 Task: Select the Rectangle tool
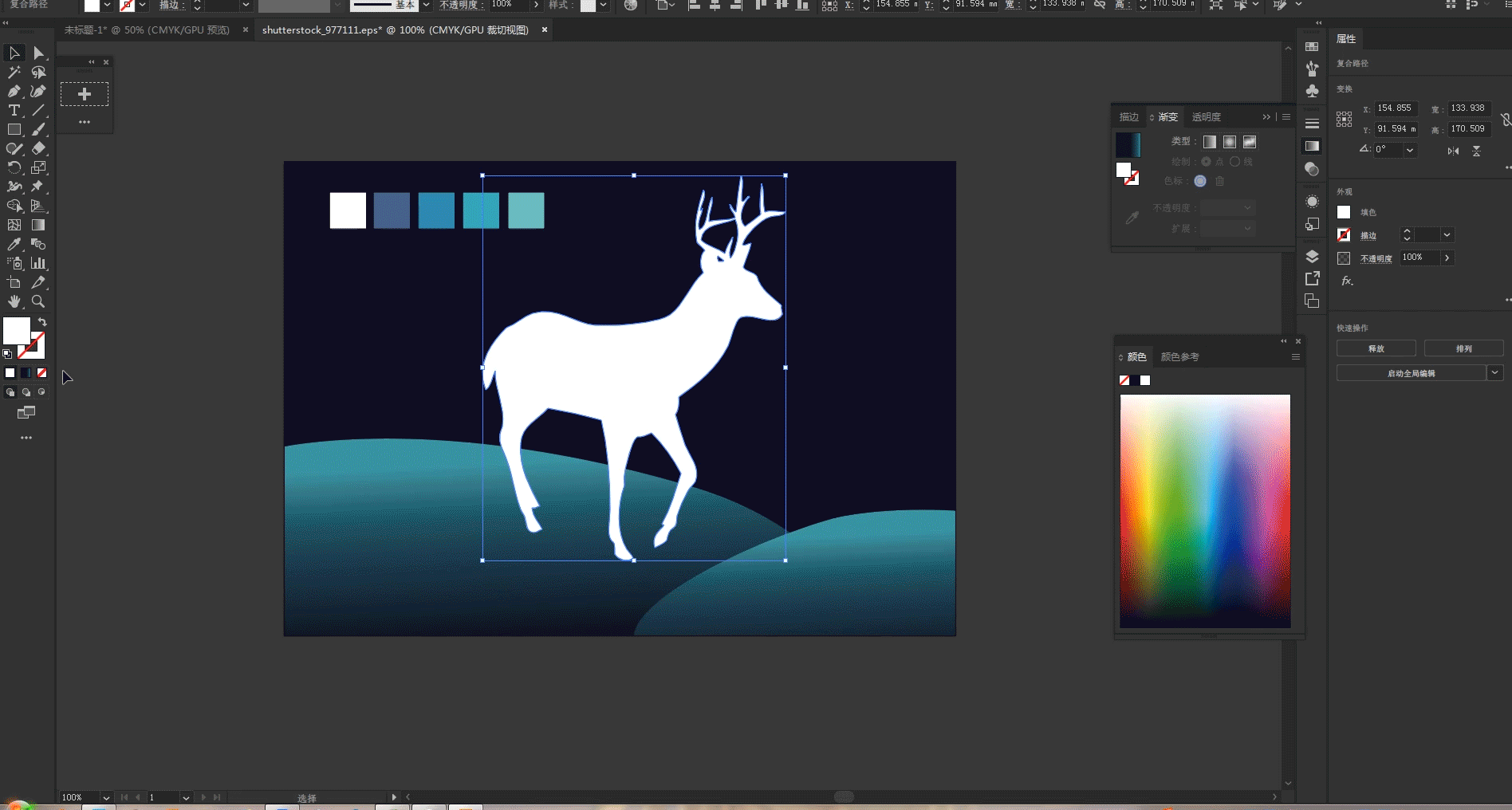[14, 129]
